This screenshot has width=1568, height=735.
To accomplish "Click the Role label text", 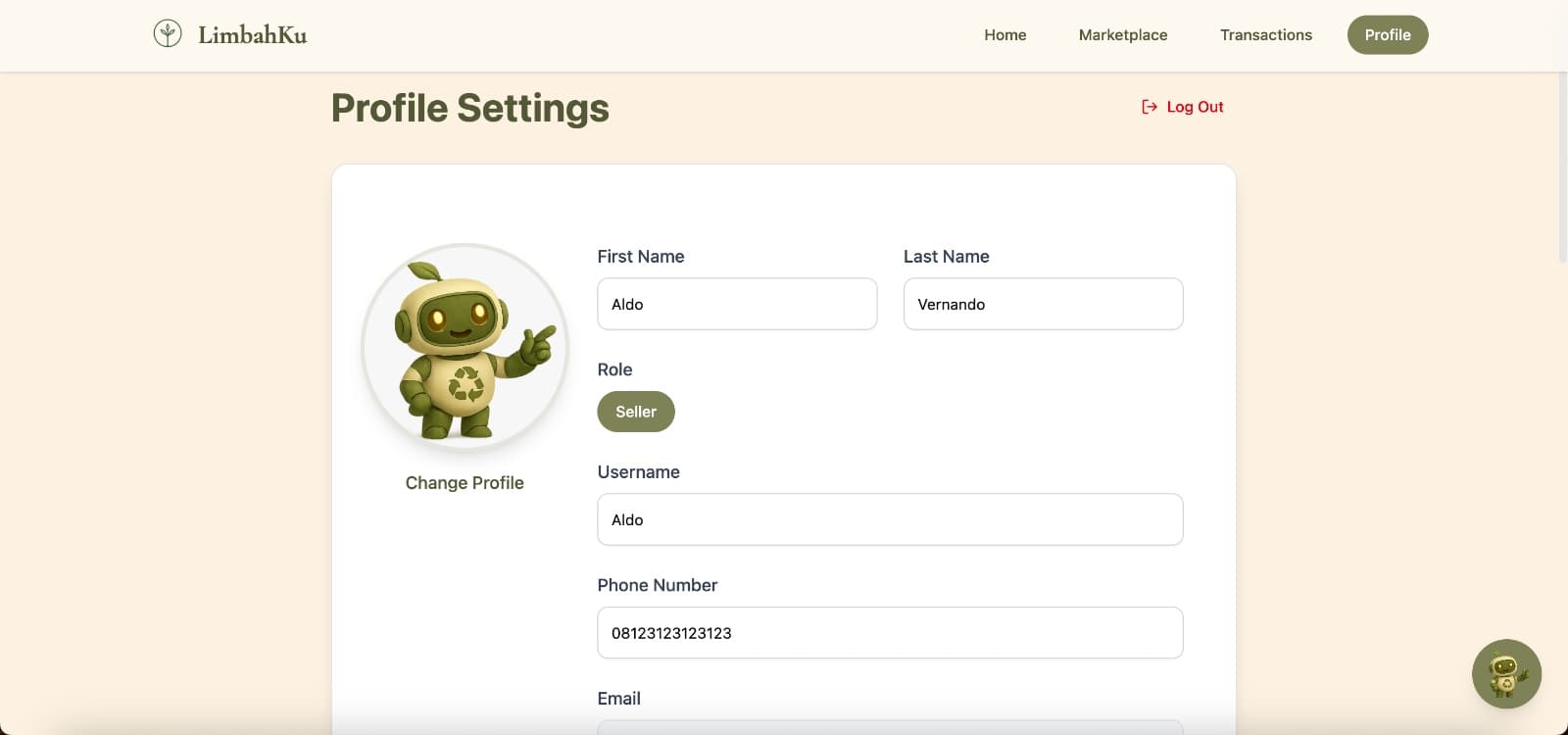I will point(614,369).
